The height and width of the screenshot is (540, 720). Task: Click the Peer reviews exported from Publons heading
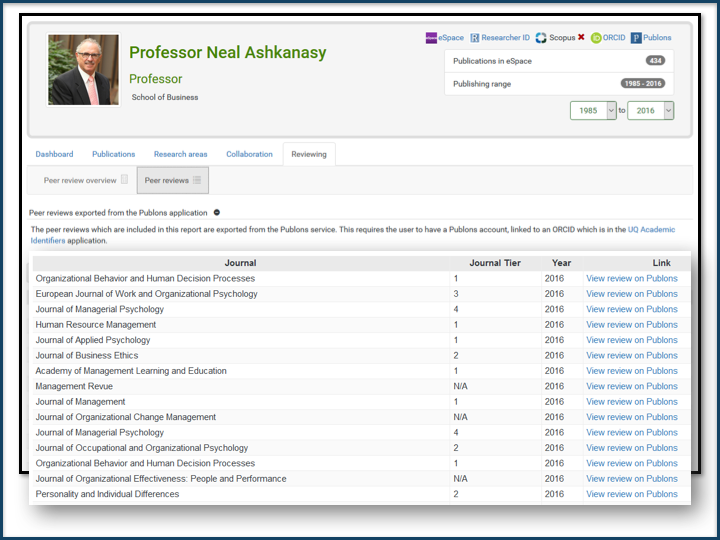[118, 213]
